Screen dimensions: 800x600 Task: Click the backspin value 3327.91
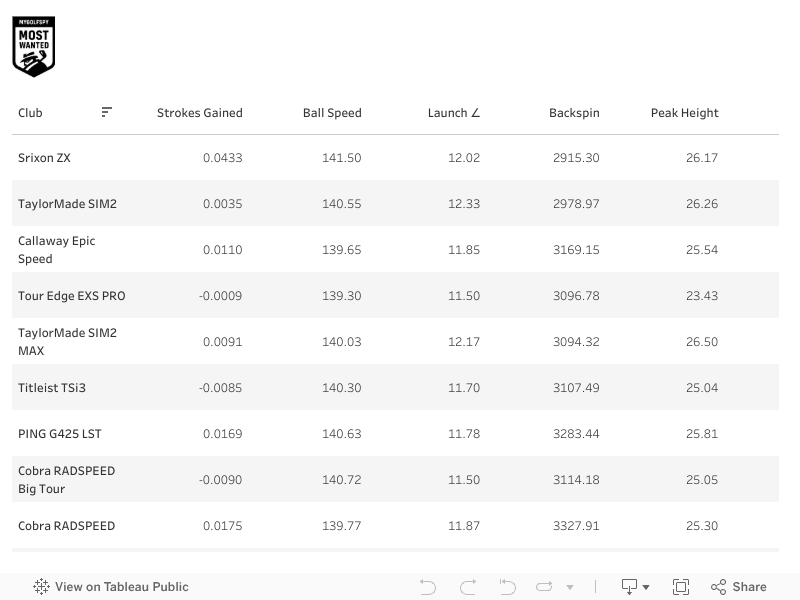click(576, 526)
